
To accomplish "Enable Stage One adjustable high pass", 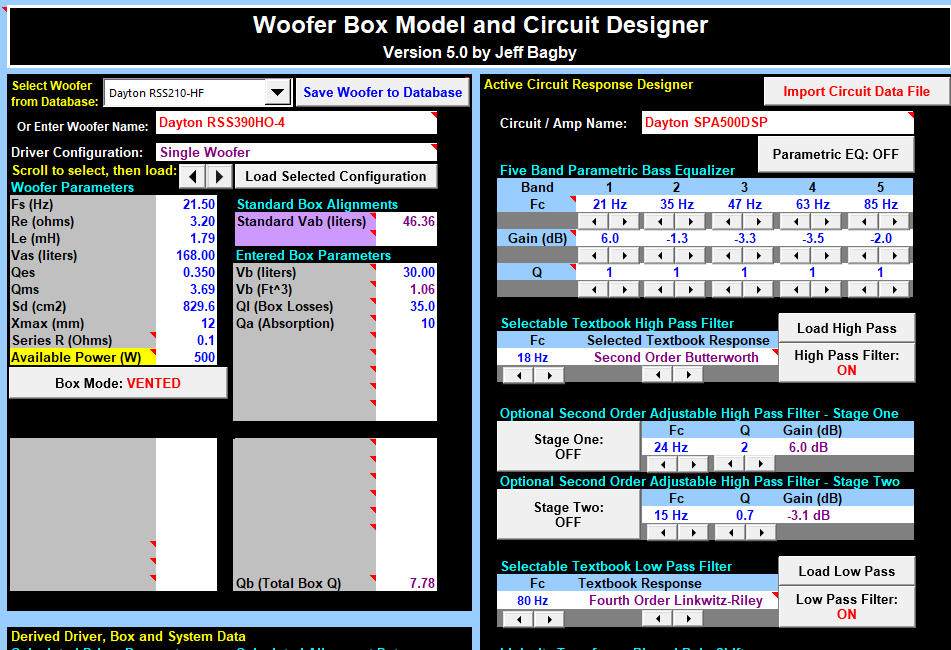I will click(567, 446).
